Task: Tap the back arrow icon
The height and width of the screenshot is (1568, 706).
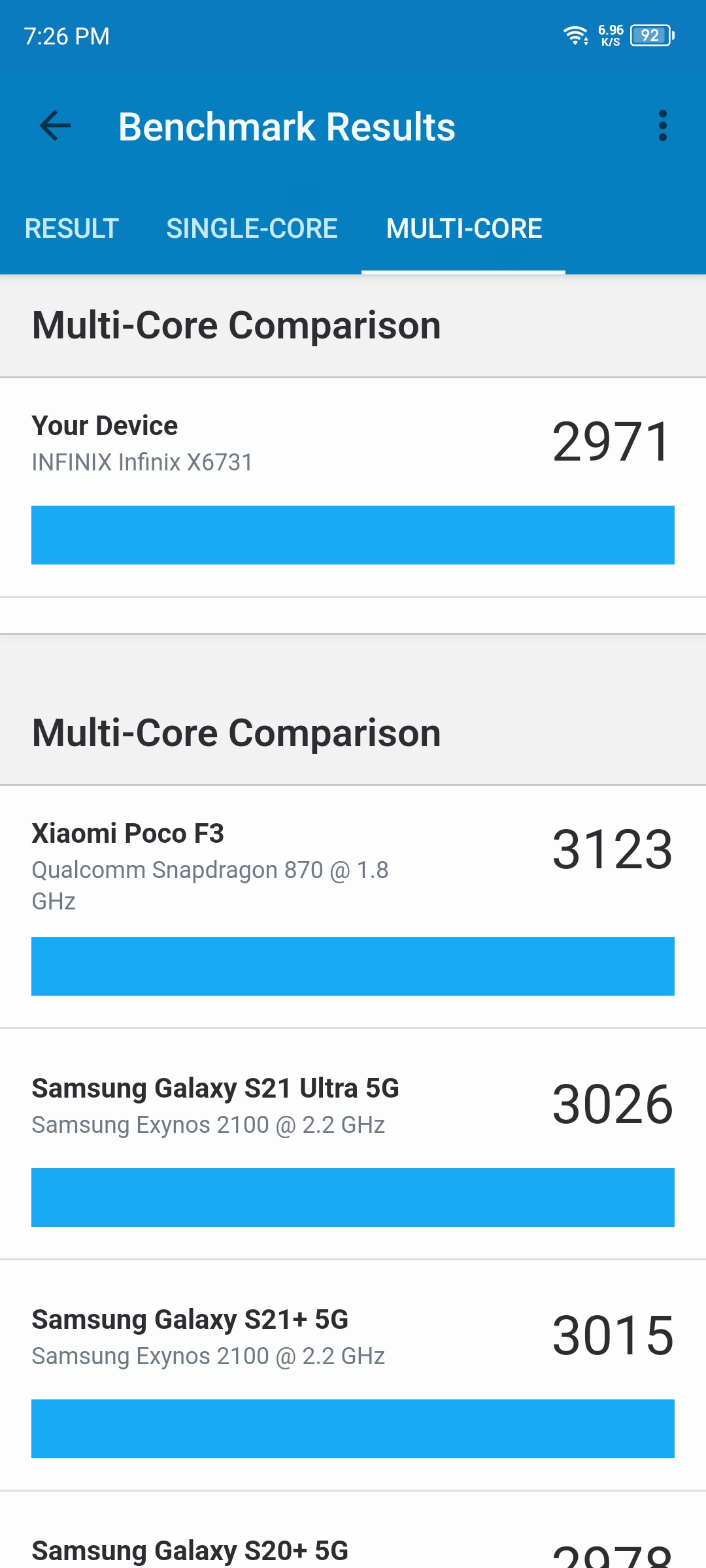Action: click(x=55, y=126)
